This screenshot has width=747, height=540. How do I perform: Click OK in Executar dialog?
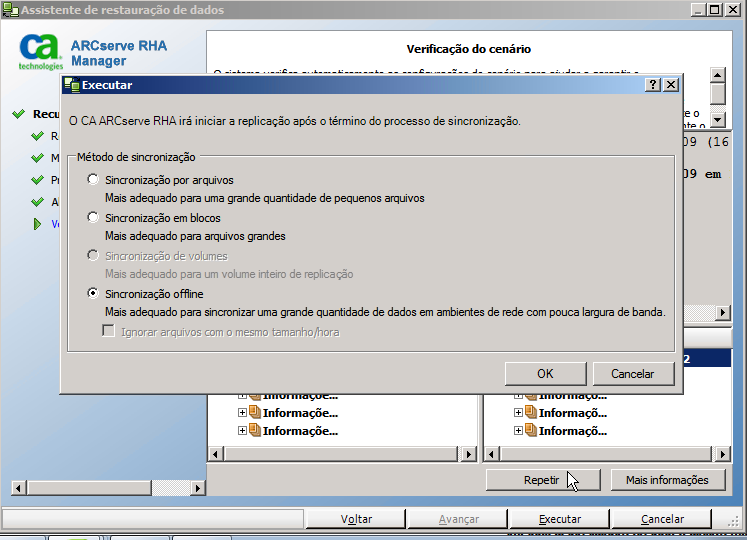point(545,374)
